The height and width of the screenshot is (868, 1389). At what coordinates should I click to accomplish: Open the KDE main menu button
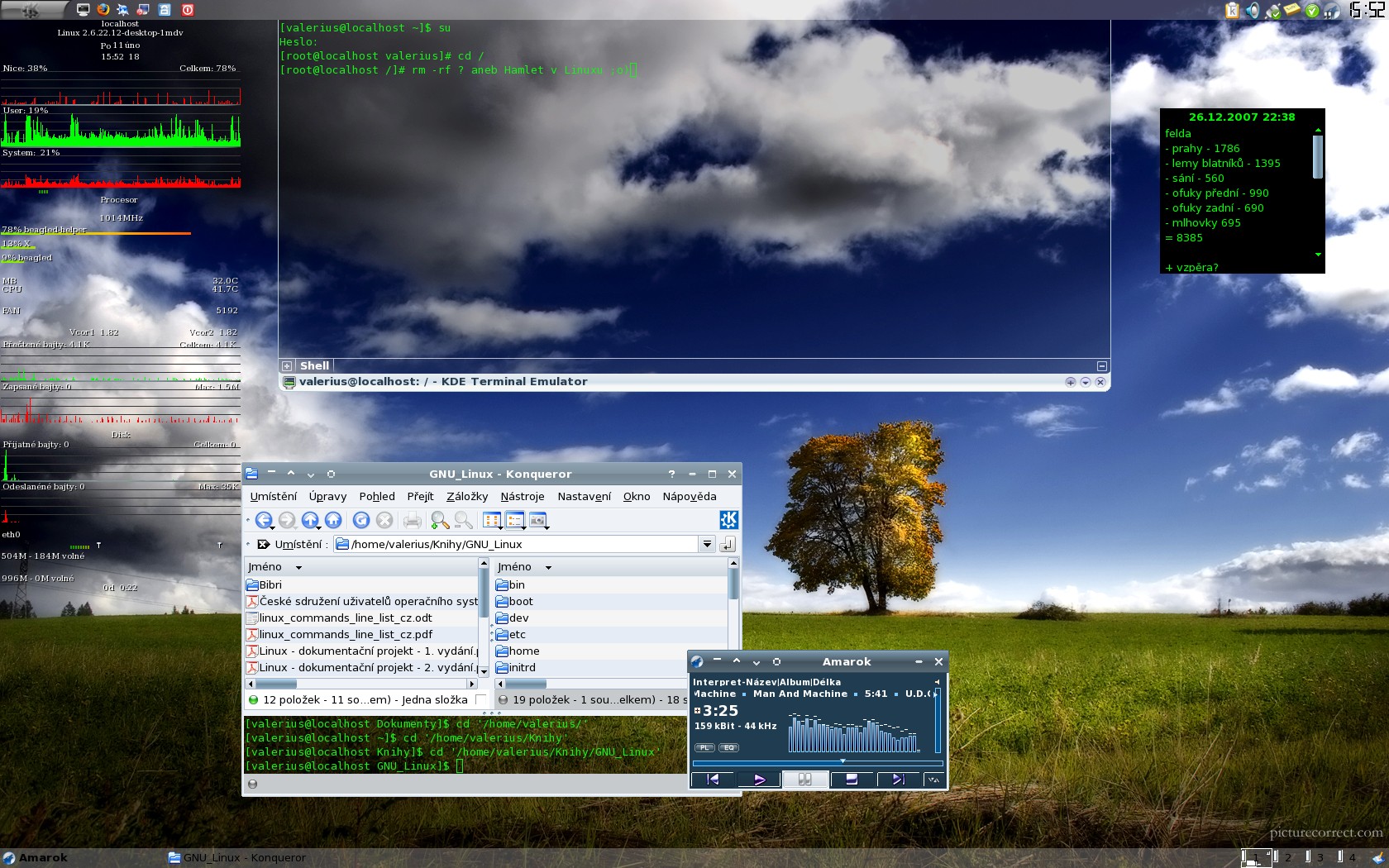pos(33,9)
